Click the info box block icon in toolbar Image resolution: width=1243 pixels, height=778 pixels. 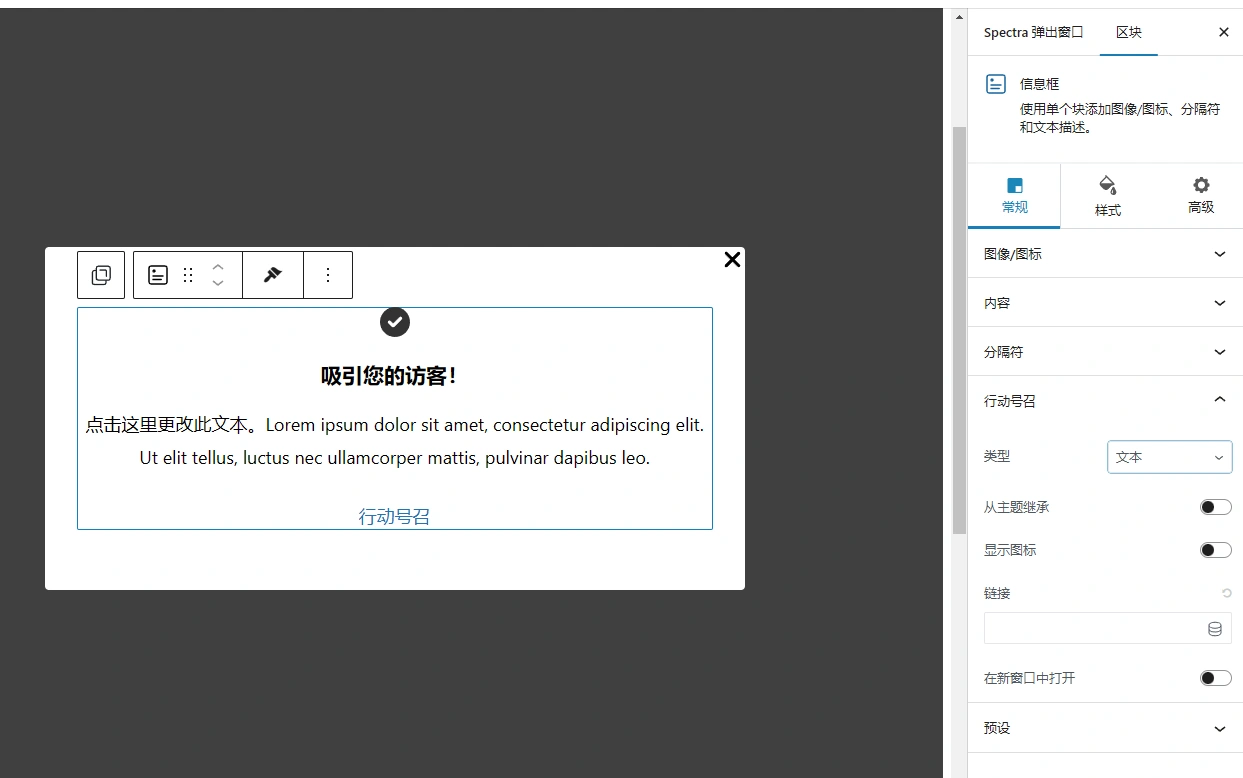pos(157,275)
